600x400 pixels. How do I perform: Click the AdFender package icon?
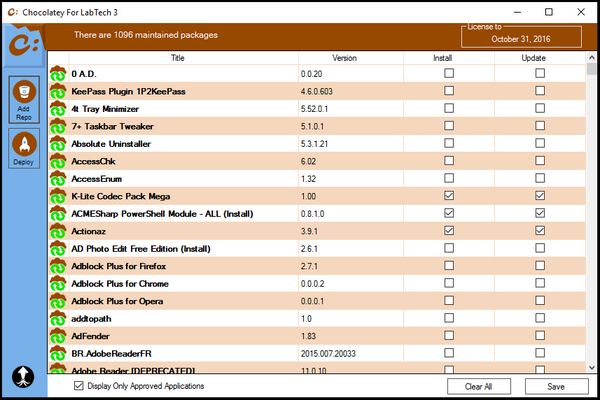coord(58,336)
